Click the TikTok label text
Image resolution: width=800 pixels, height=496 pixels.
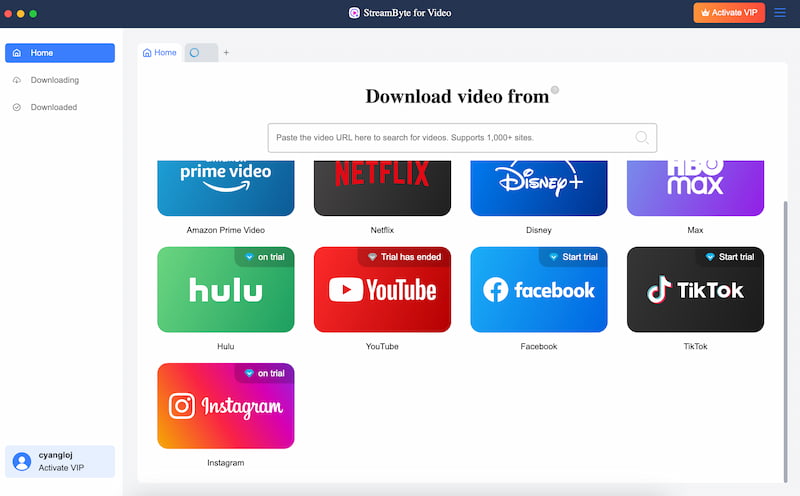tap(695, 346)
